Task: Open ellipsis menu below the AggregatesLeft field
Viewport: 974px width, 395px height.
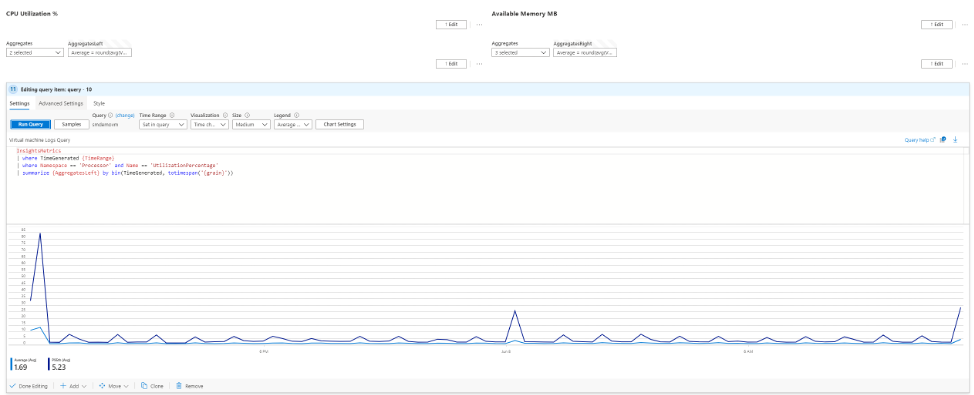Action: pos(479,64)
